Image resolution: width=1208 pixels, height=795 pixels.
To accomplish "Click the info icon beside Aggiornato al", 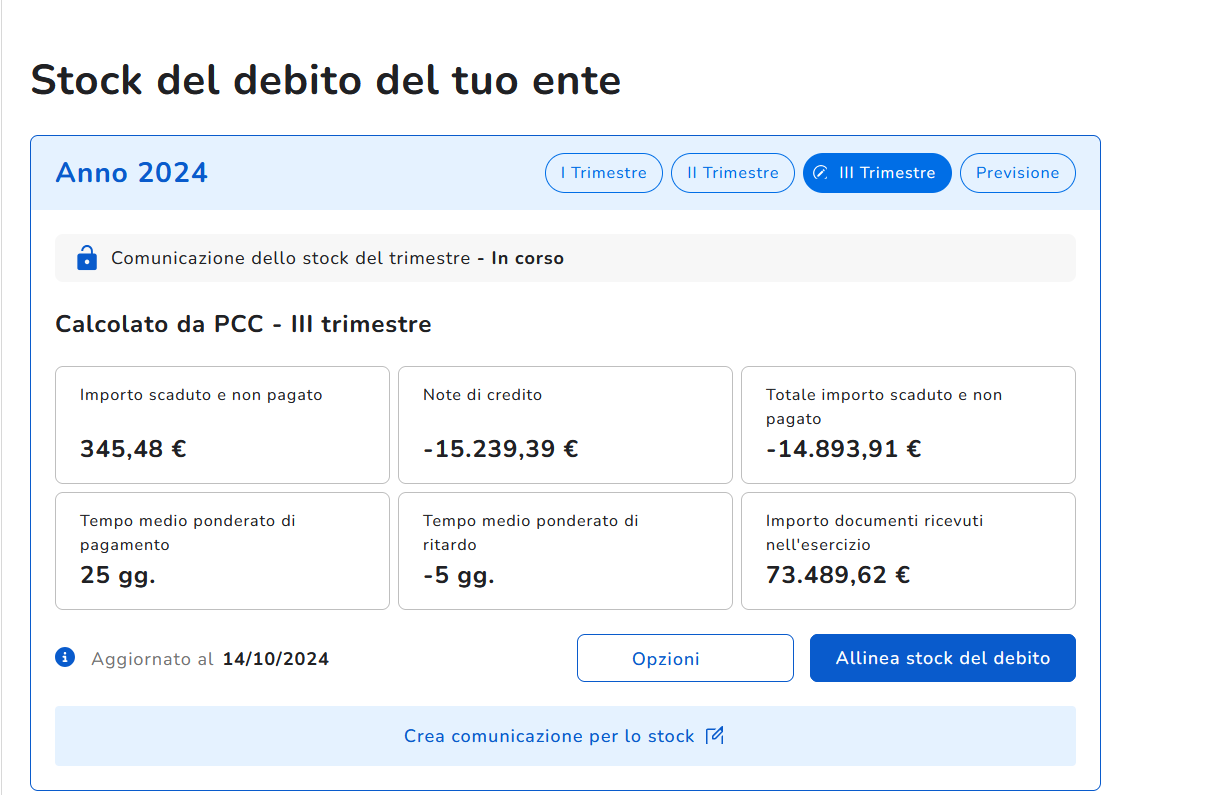I will coord(65,657).
